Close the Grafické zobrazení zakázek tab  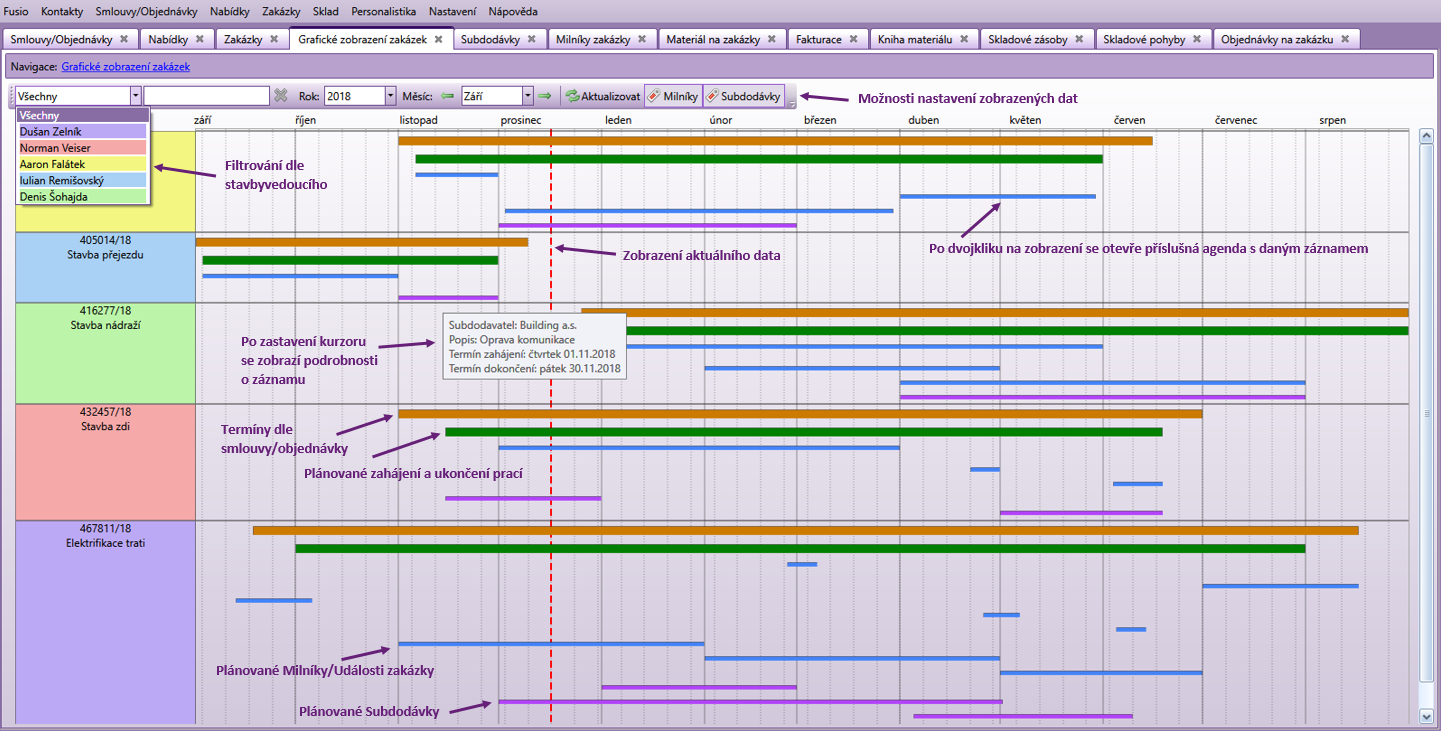coord(437,39)
